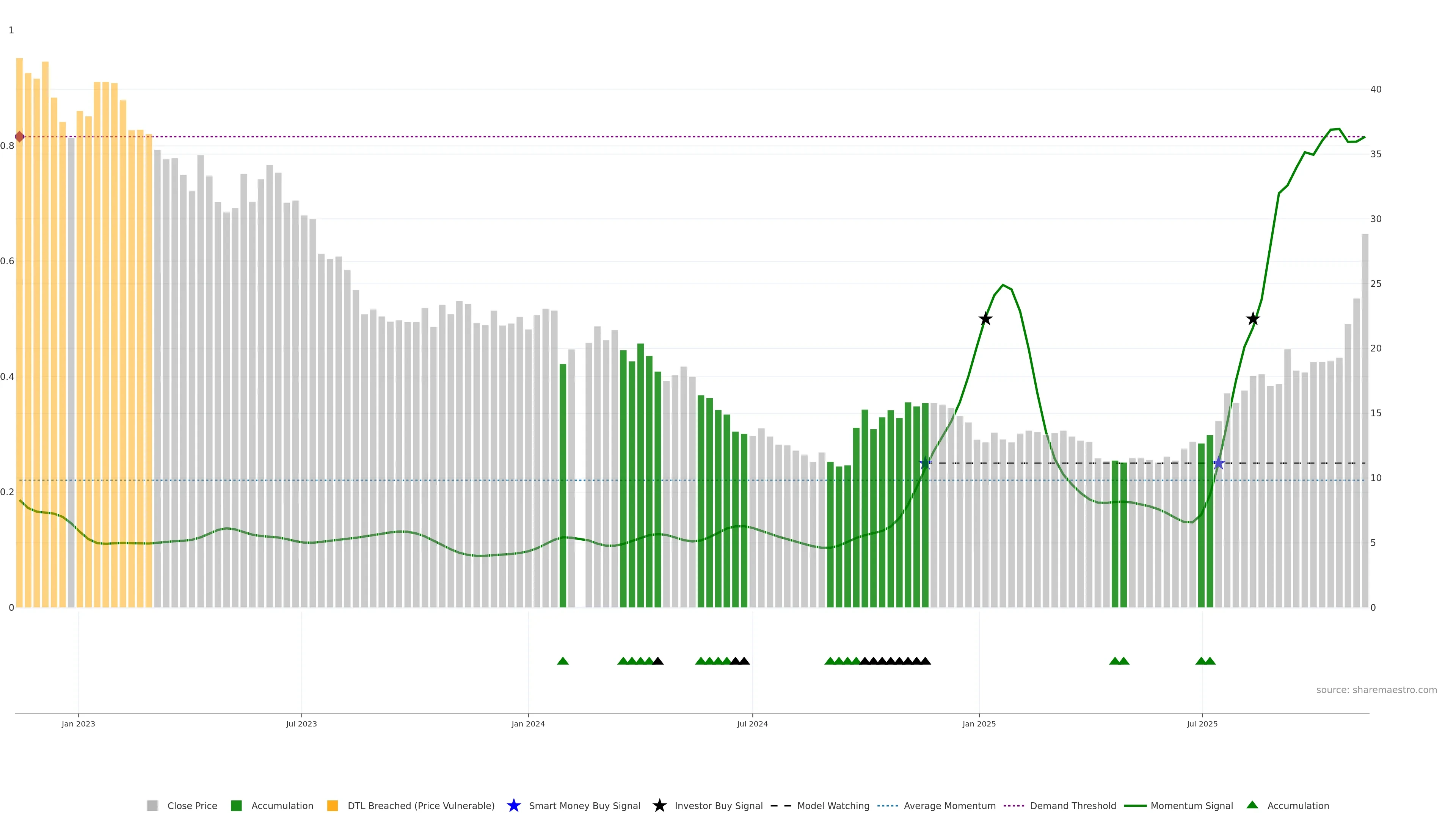
Task: Click the black Investor Buy Signal legend star
Action: [659, 805]
